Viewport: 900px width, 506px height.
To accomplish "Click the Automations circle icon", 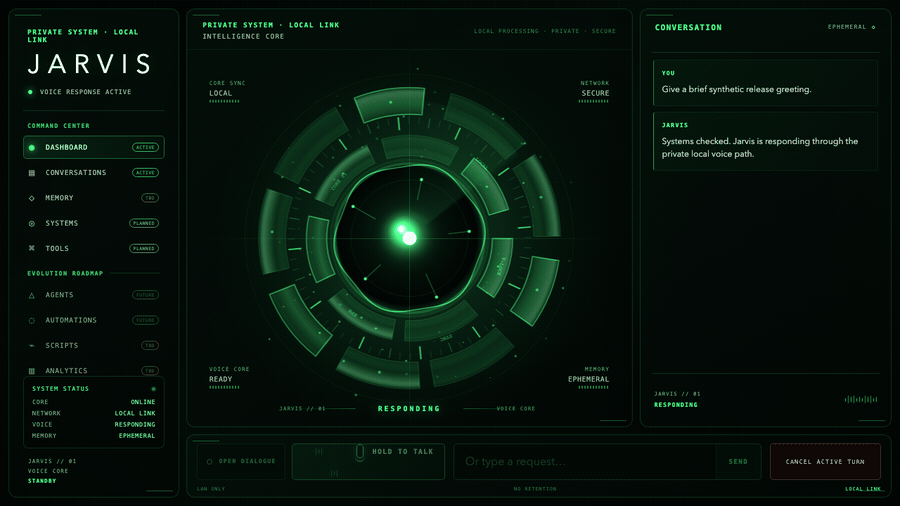I will pos(32,321).
